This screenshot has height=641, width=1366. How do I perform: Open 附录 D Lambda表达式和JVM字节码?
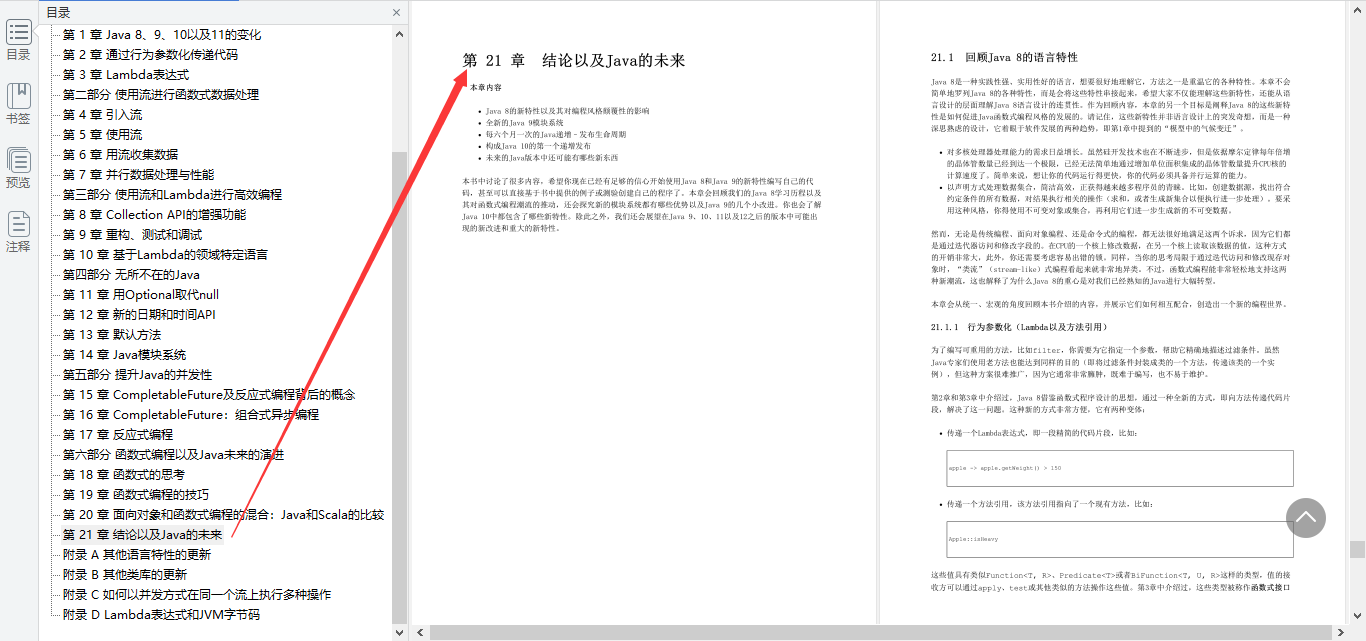[161, 615]
